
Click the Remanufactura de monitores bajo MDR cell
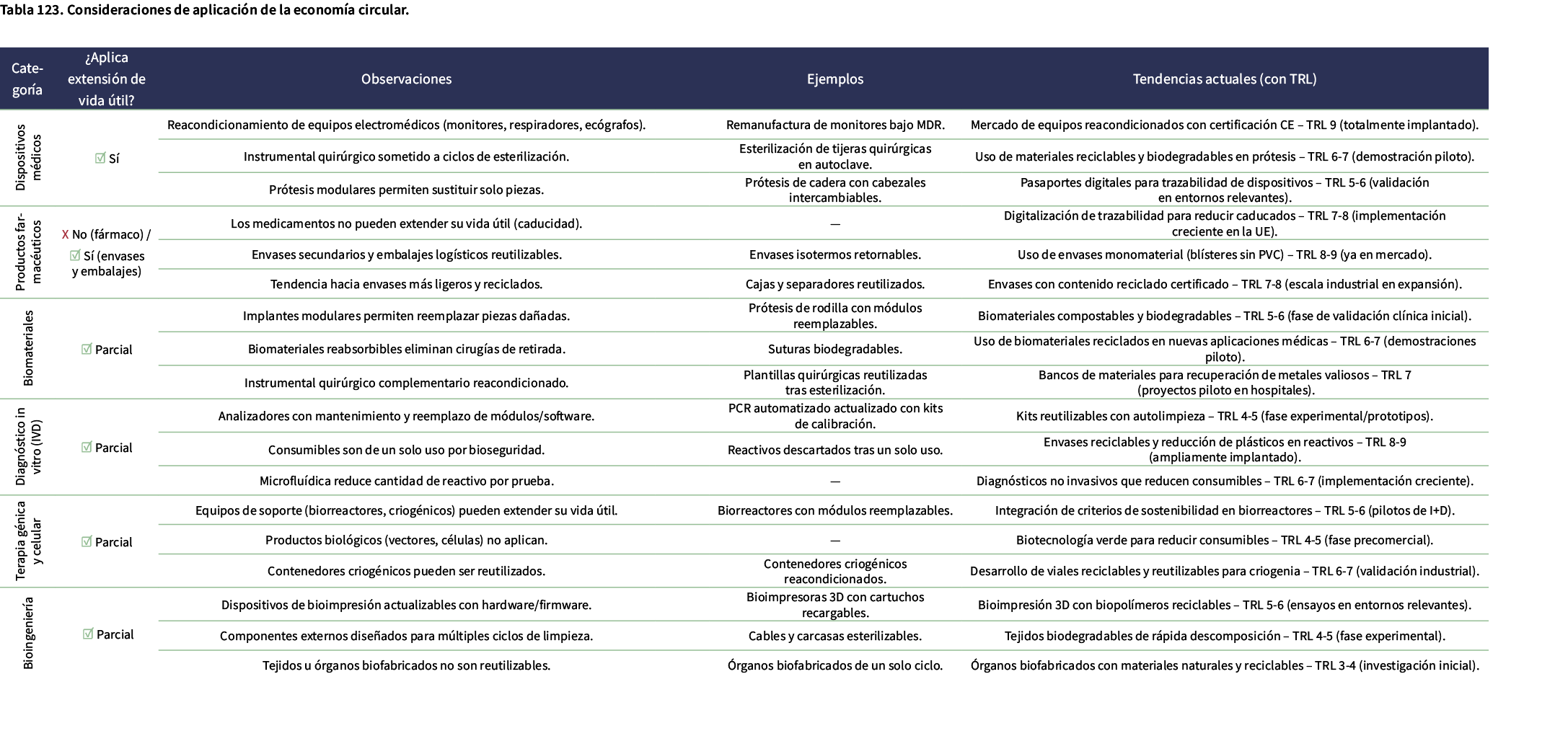pyautogui.click(x=834, y=125)
